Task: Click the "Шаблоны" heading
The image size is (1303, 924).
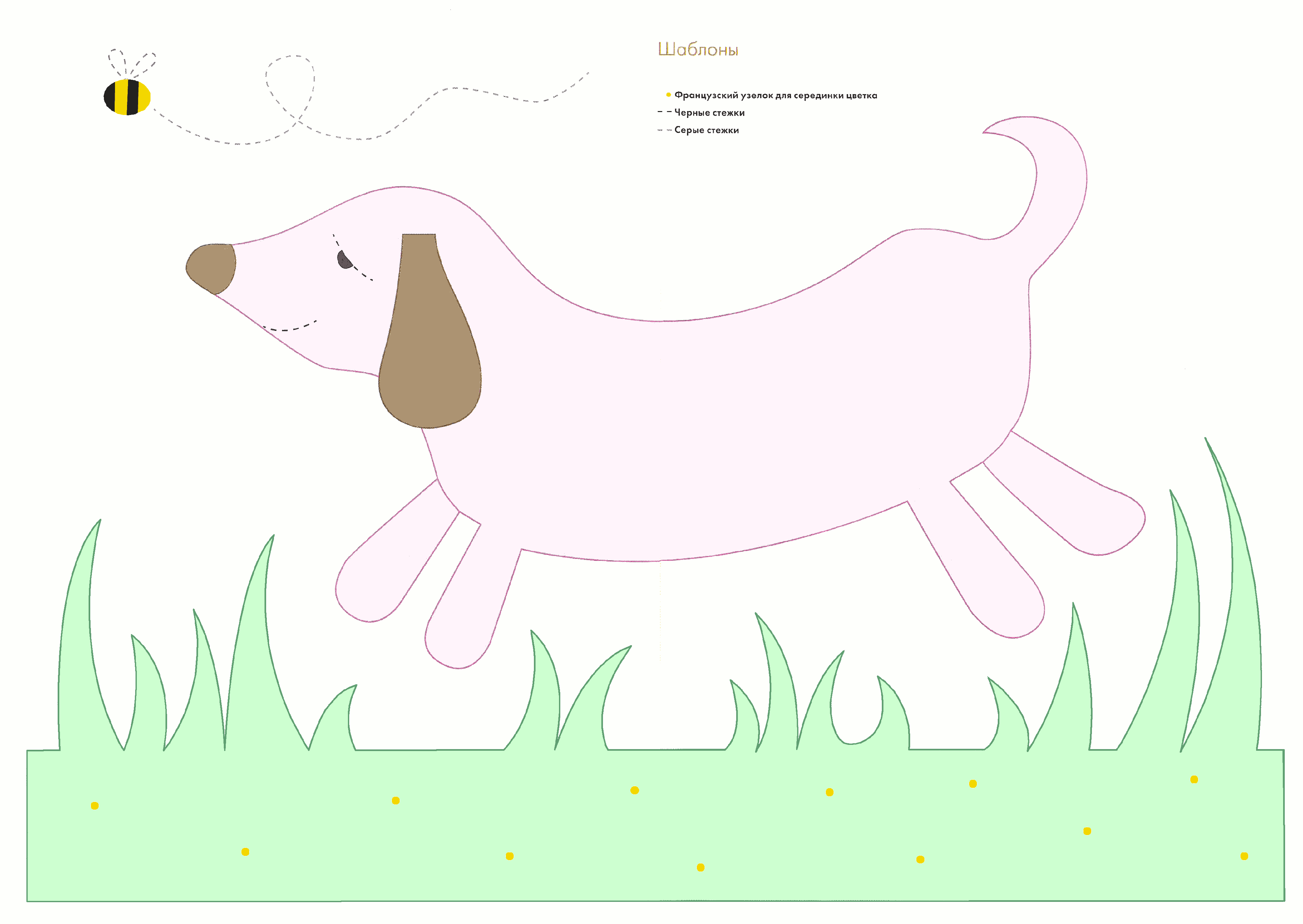Action: coord(697,50)
